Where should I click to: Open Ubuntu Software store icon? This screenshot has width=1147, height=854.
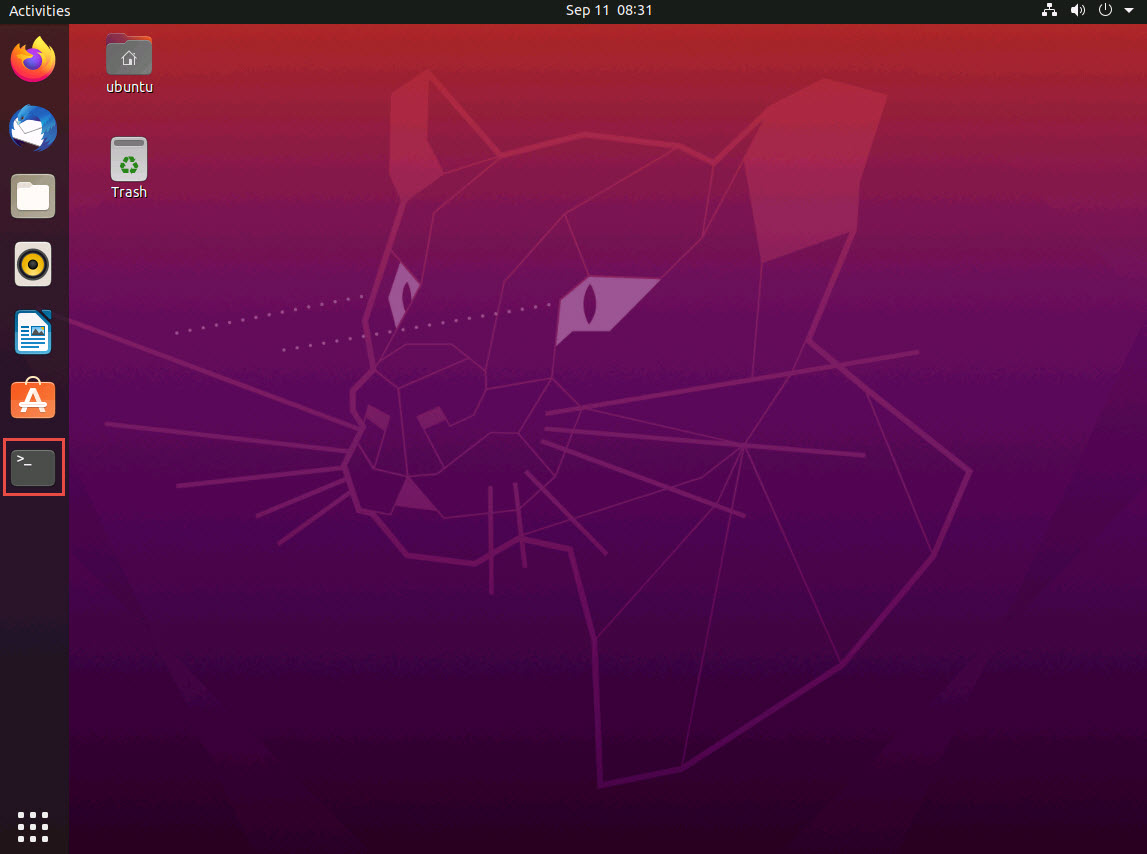33,399
